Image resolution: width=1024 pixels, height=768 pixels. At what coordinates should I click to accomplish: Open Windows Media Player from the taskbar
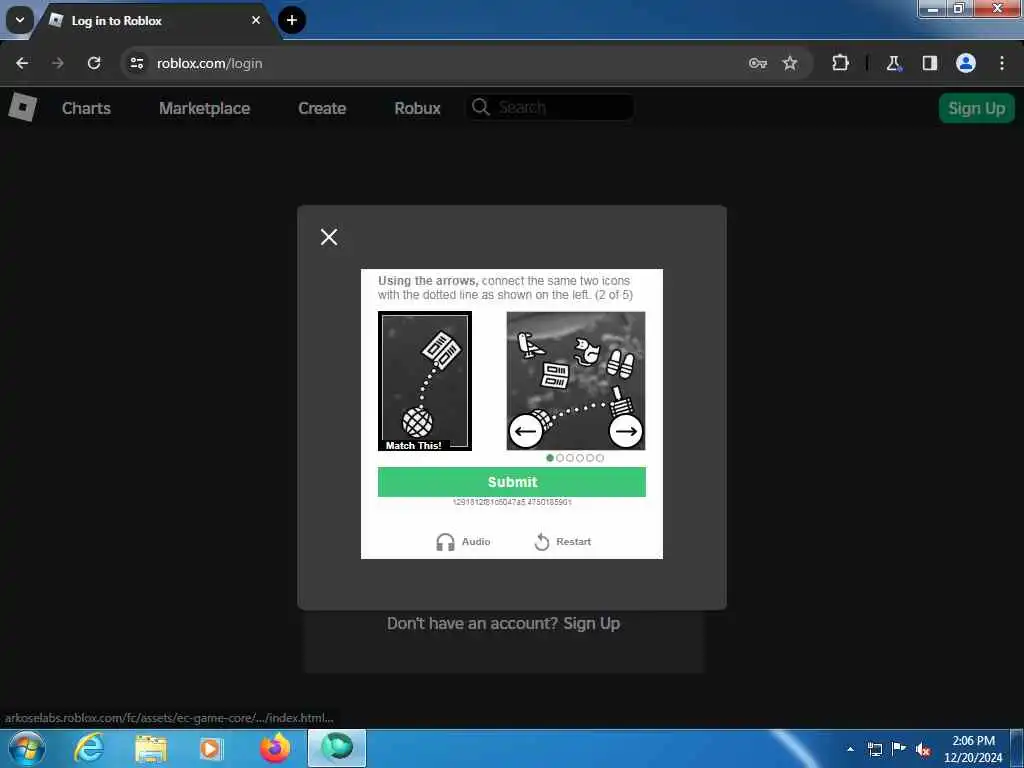(210, 748)
